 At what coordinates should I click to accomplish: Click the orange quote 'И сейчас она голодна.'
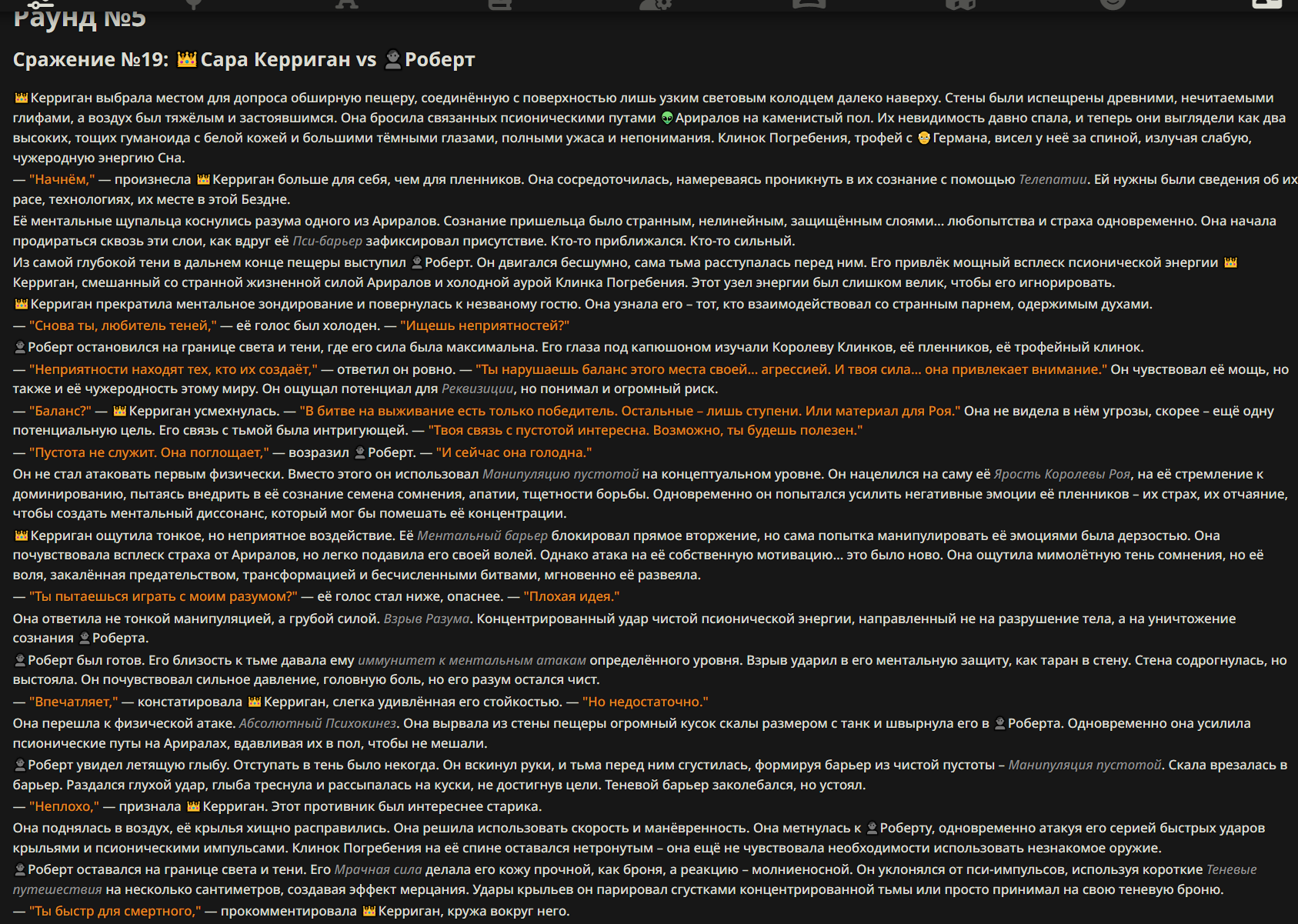click(x=513, y=452)
